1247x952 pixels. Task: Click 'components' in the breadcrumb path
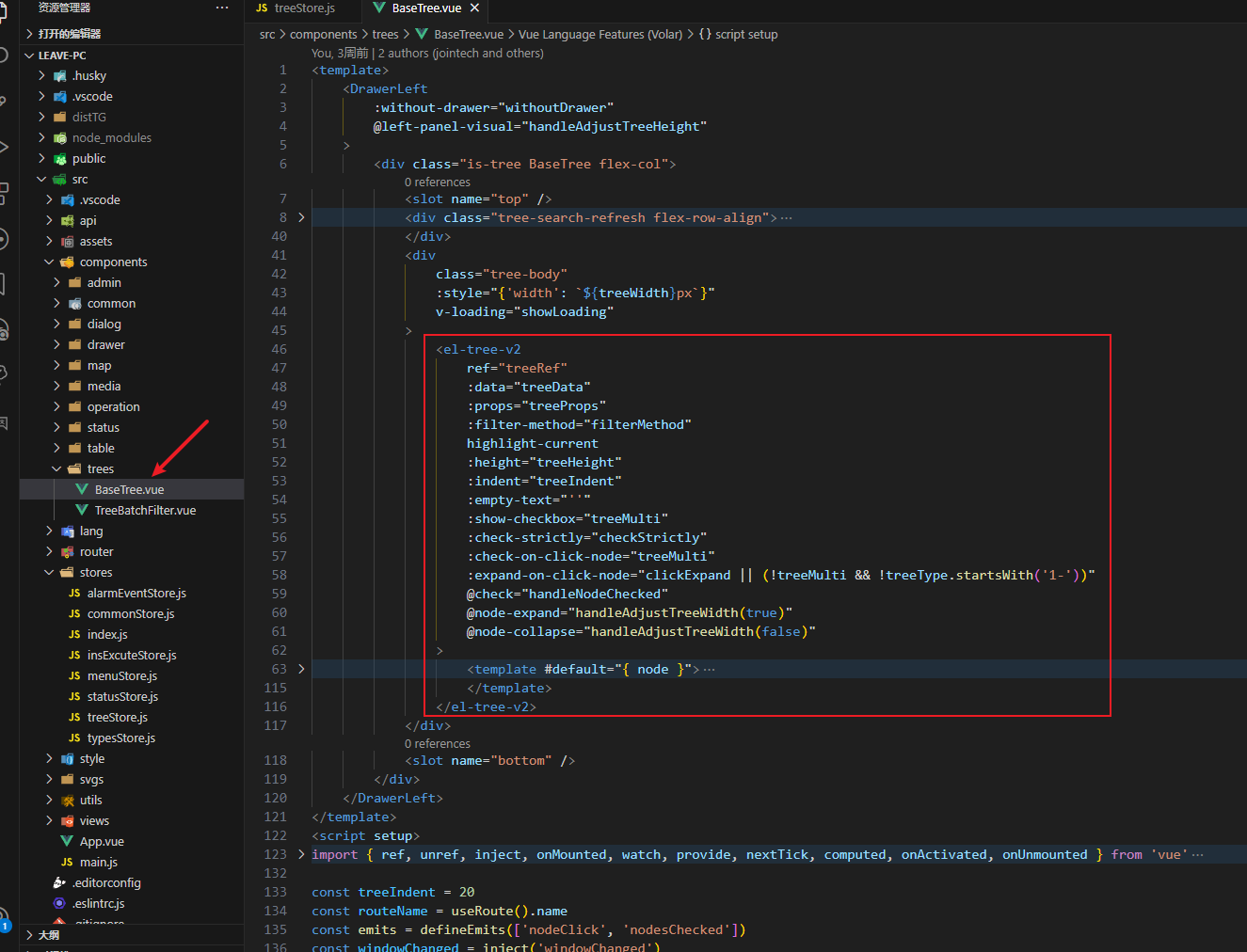[x=323, y=34]
